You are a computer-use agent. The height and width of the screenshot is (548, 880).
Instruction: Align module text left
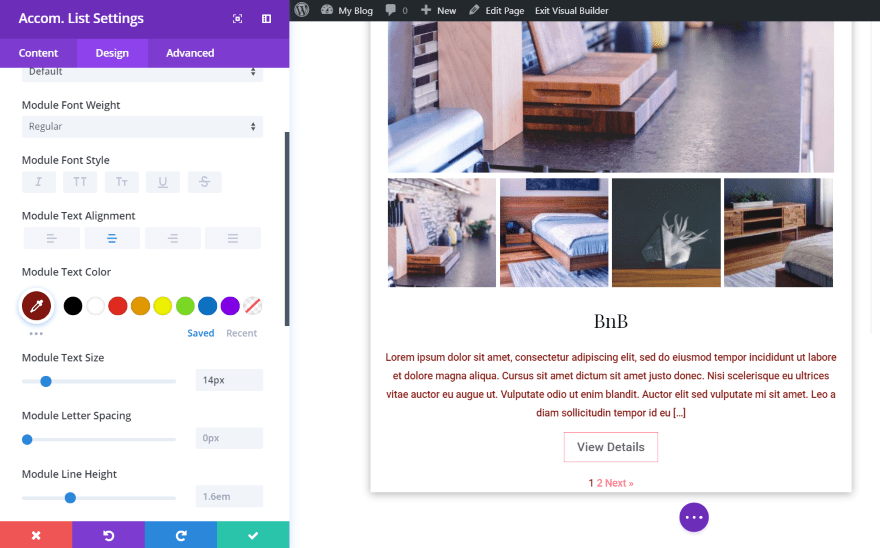tap(52, 238)
